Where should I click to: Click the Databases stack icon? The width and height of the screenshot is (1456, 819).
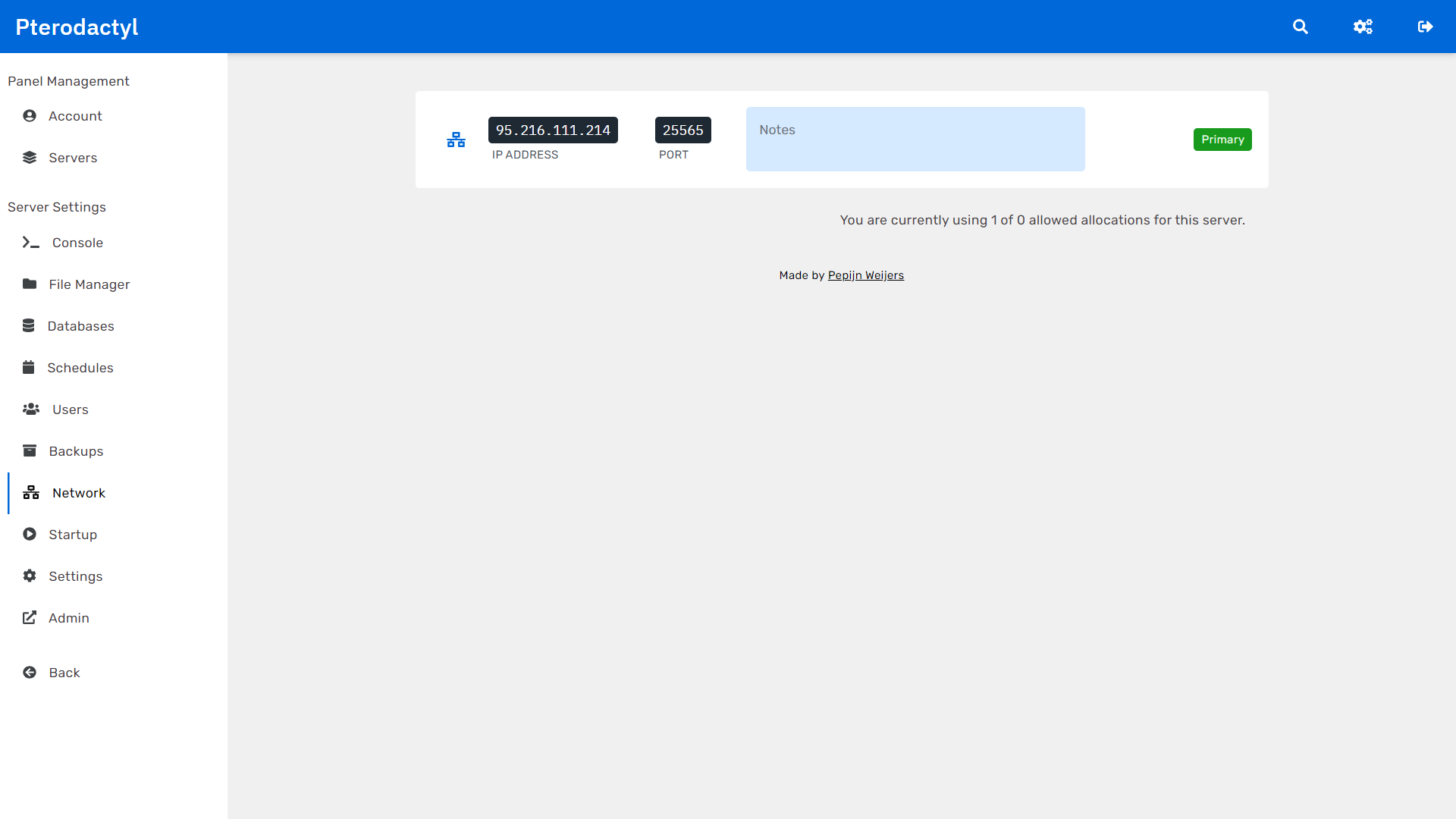[x=29, y=326]
